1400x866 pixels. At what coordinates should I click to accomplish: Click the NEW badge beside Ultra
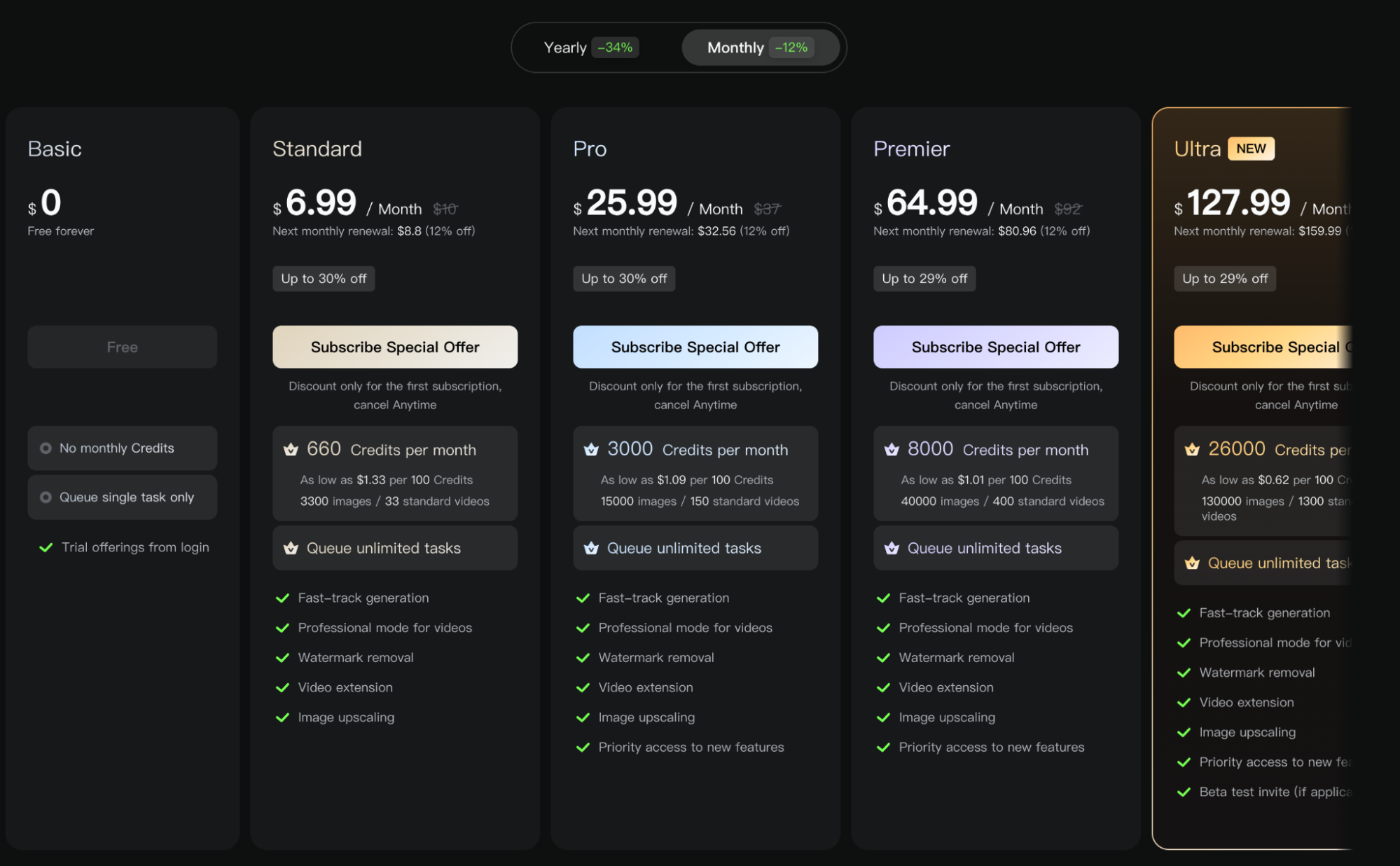(1251, 149)
